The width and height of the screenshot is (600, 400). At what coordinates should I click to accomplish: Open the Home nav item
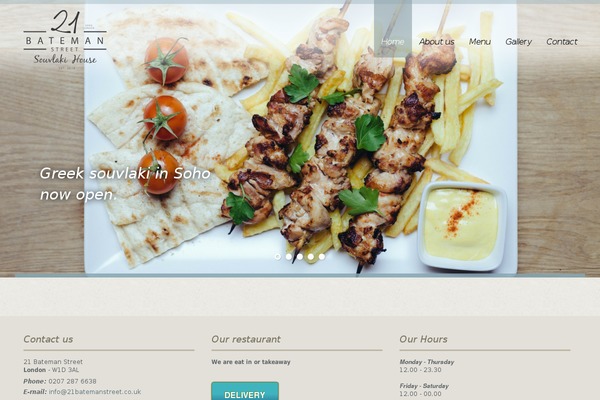pos(393,41)
